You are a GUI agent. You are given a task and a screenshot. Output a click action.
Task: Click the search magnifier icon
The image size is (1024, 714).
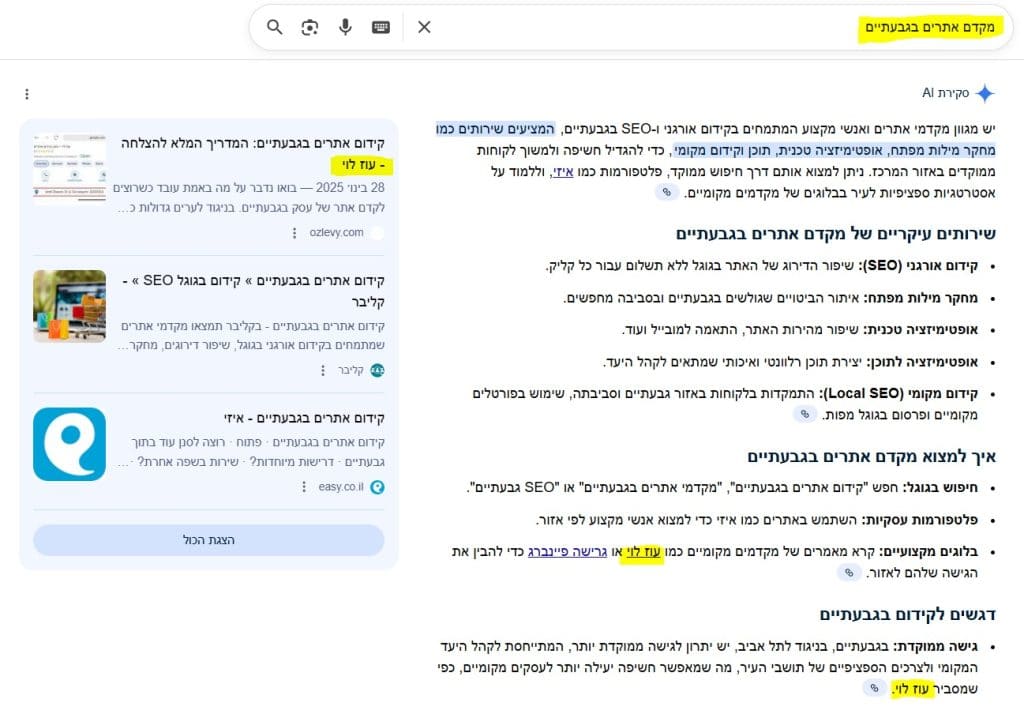pyautogui.click(x=274, y=27)
